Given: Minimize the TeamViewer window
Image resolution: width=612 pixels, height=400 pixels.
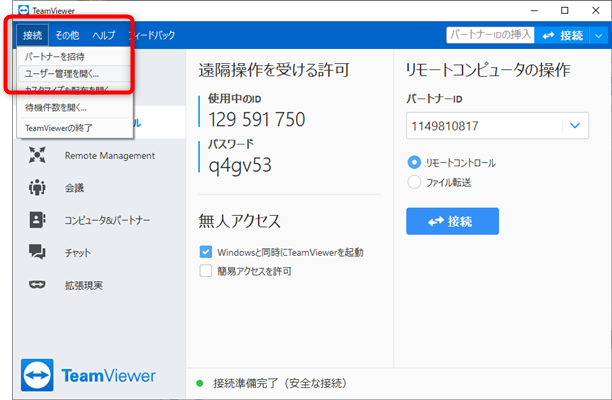Looking at the screenshot, I should (x=534, y=11).
